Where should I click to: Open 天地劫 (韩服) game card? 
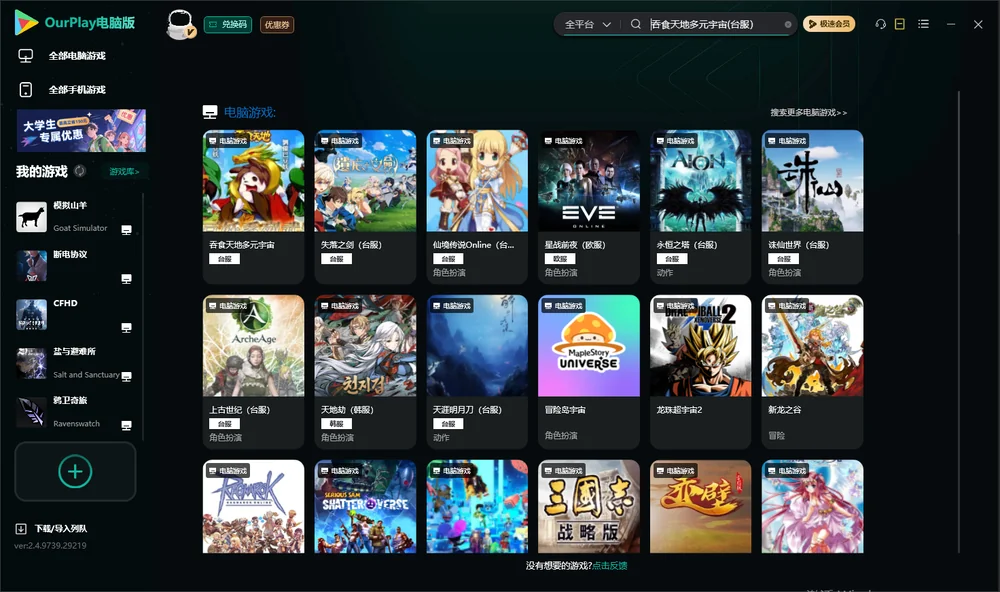(x=365, y=372)
